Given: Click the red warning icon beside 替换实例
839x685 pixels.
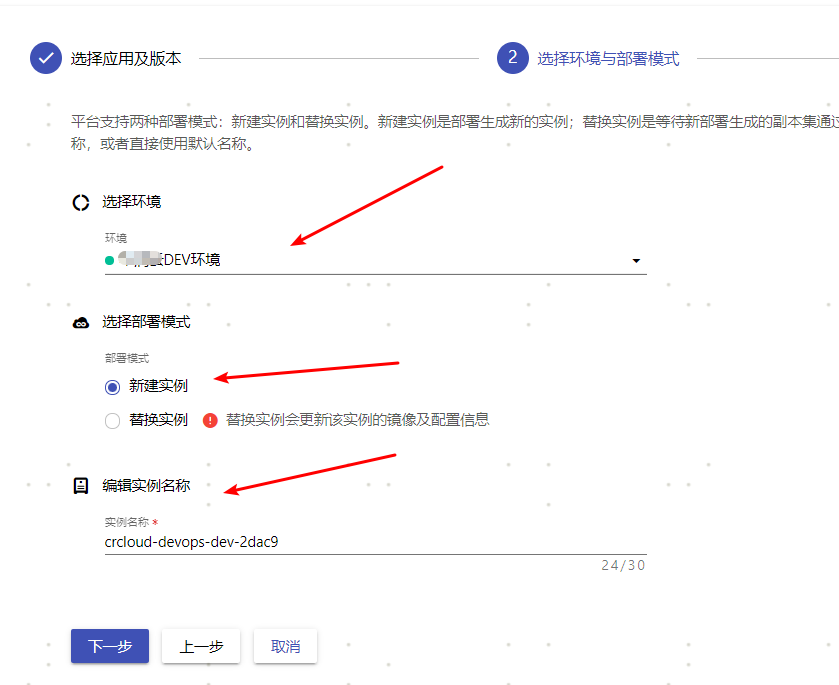Looking at the screenshot, I should click(x=210, y=420).
